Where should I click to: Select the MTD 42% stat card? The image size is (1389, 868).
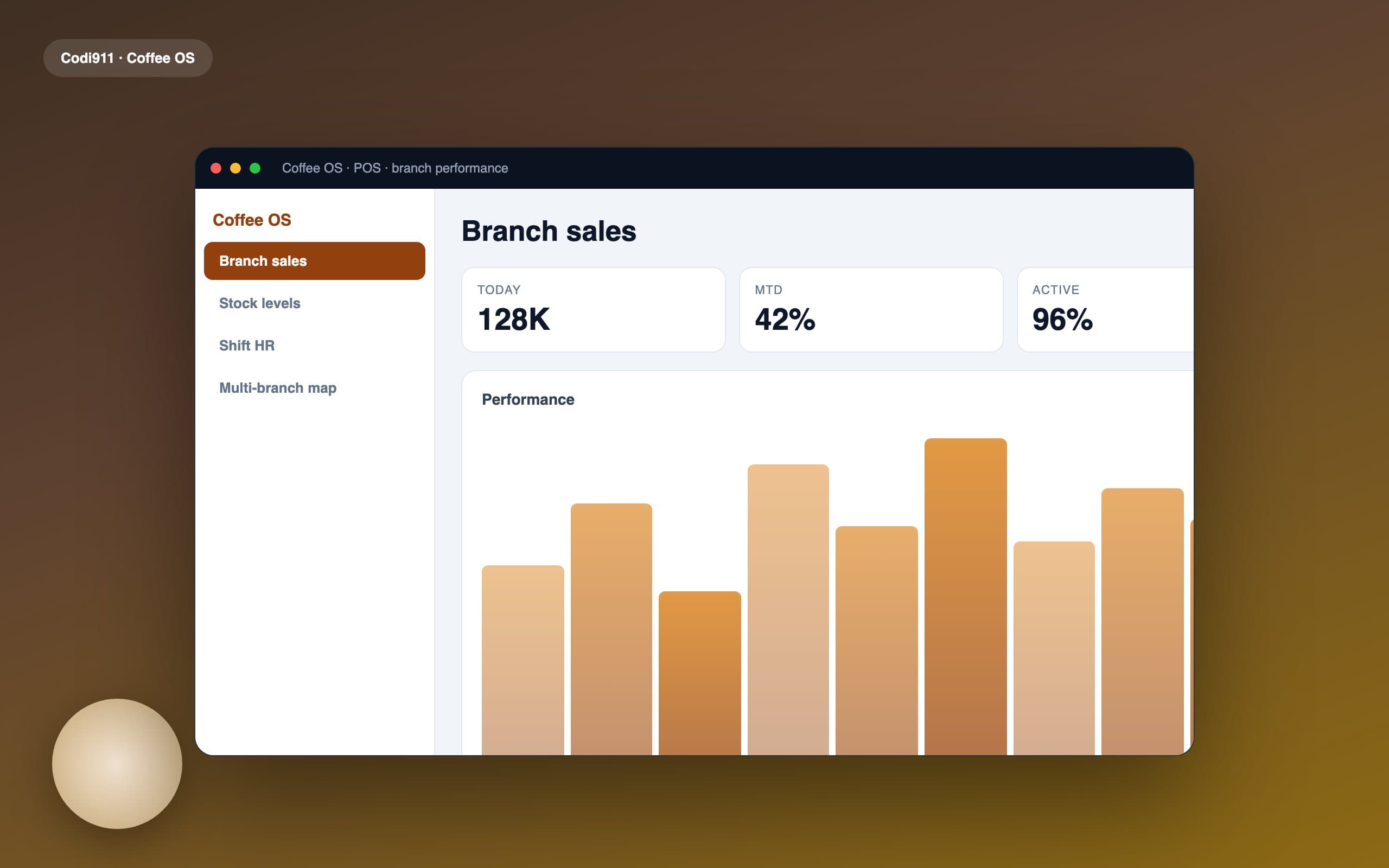(871, 309)
